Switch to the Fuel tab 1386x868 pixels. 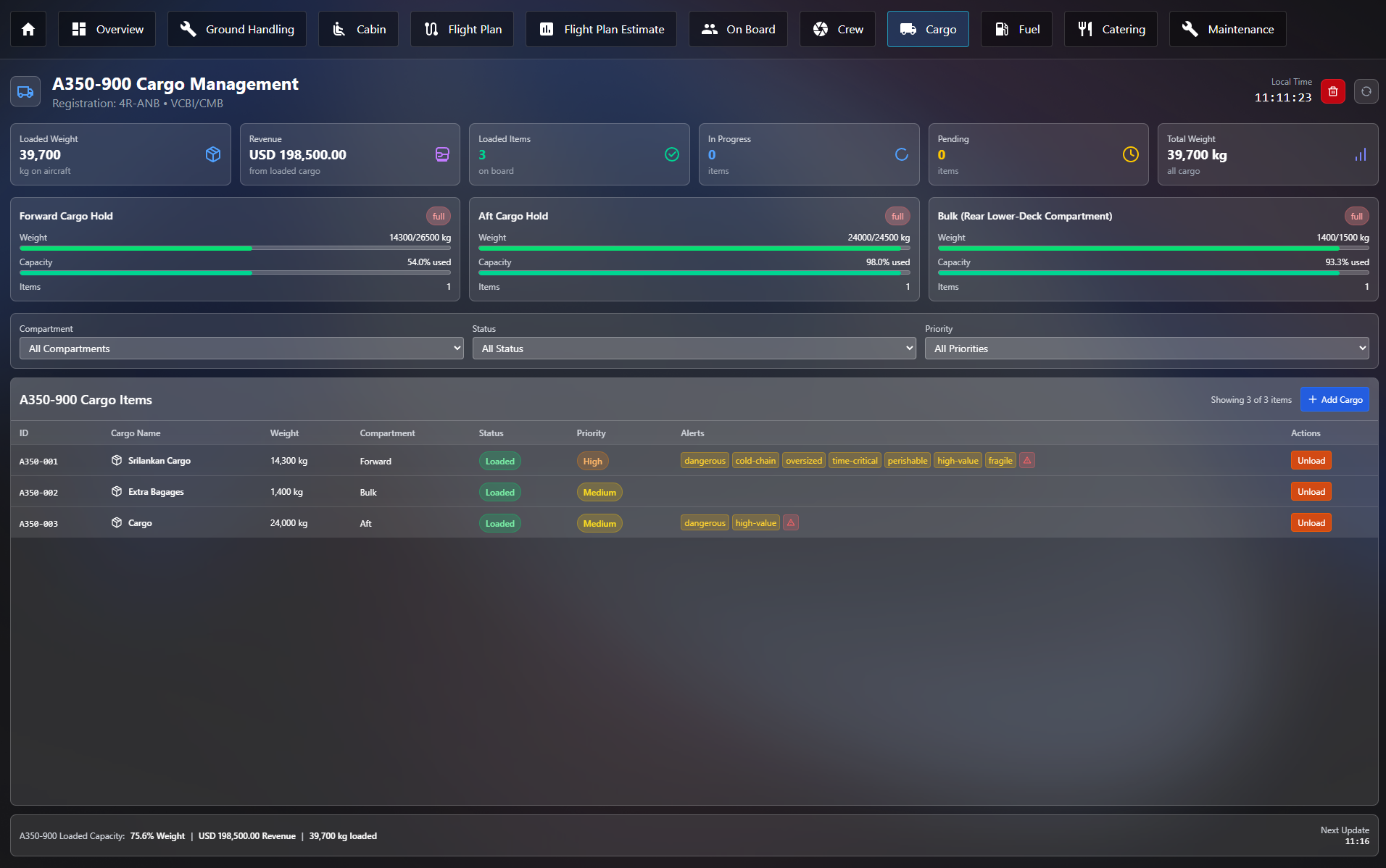click(1016, 29)
